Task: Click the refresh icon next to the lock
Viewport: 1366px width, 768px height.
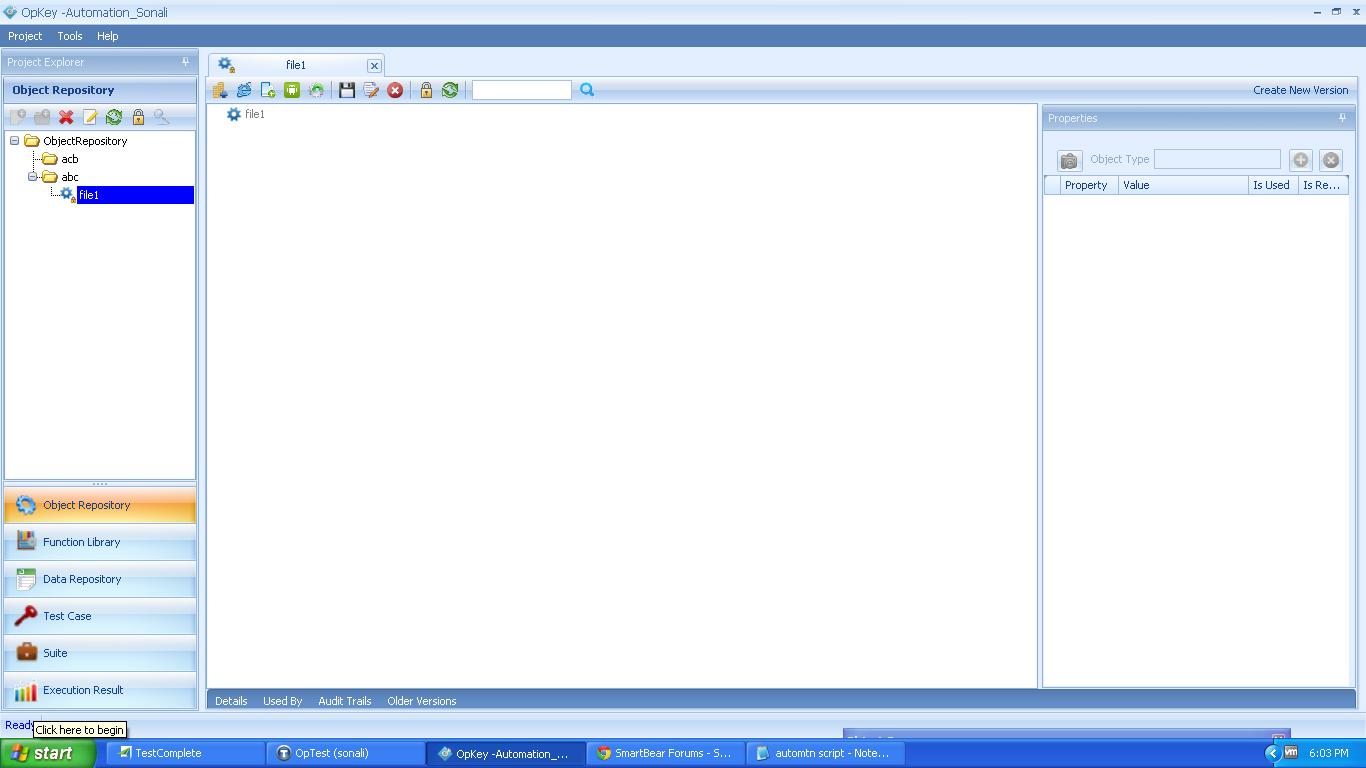Action: tap(450, 90)
